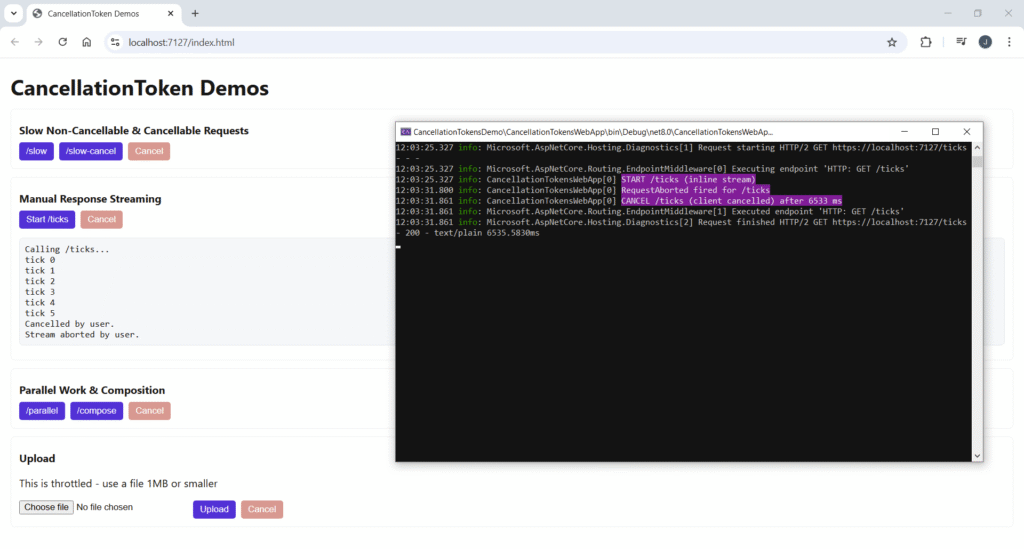Viewport: 1024px width, 549px height.
Task: Click the console window app icon
Action: point(406,132)
